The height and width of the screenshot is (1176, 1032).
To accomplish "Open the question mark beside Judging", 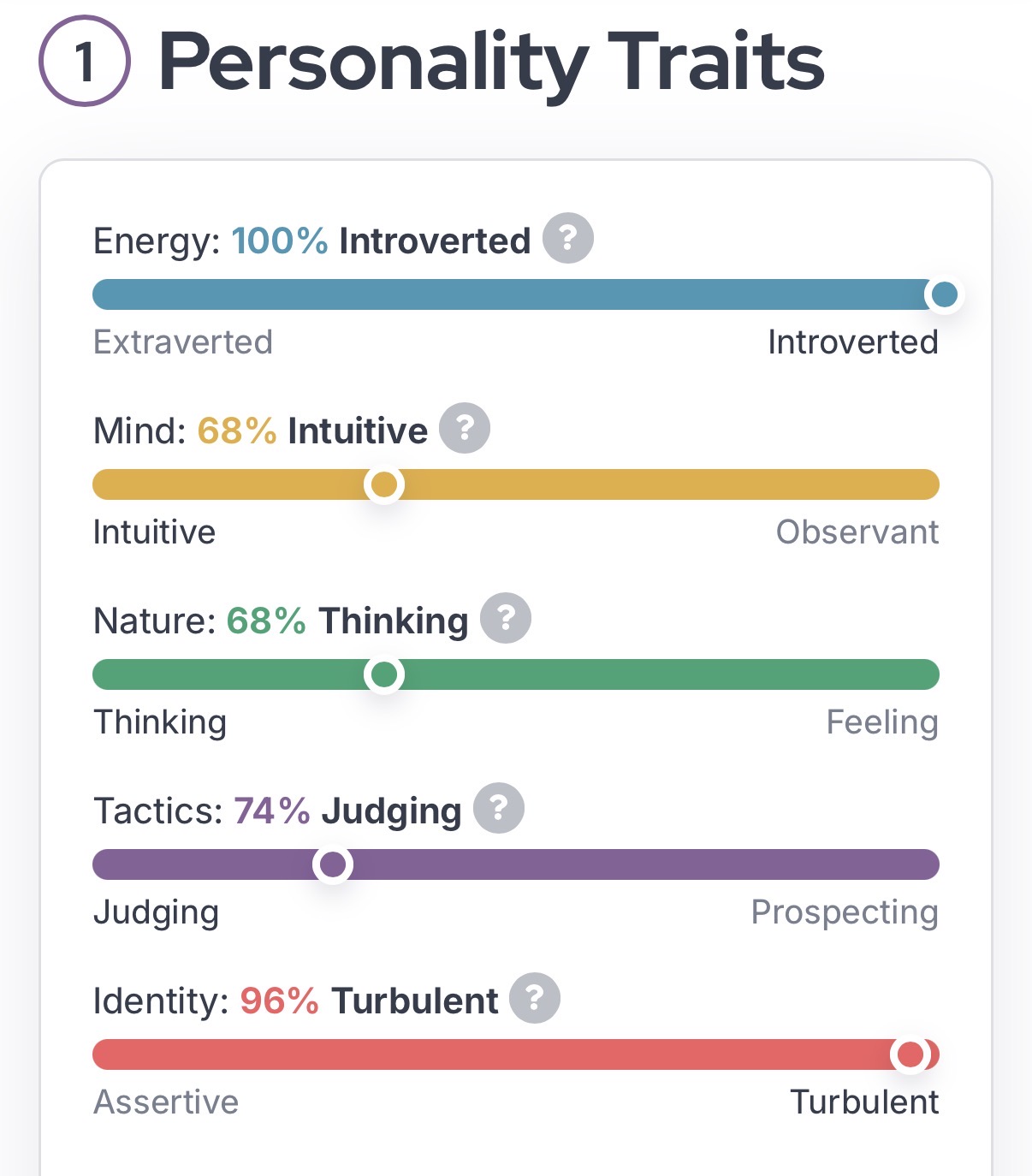I will pyautogui.click(x=499, y=808).
